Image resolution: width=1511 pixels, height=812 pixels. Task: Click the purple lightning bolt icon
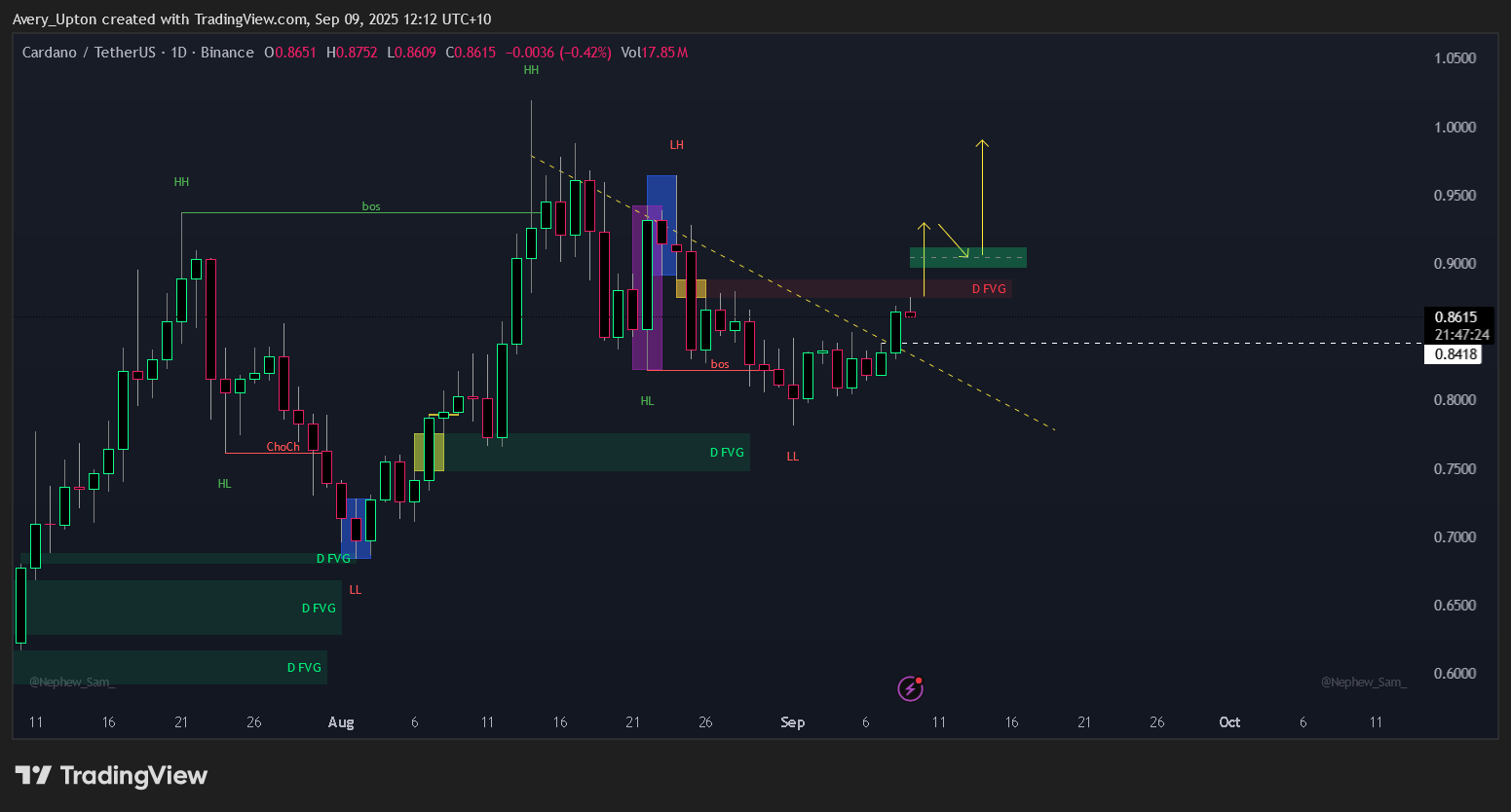pos(910,689)
